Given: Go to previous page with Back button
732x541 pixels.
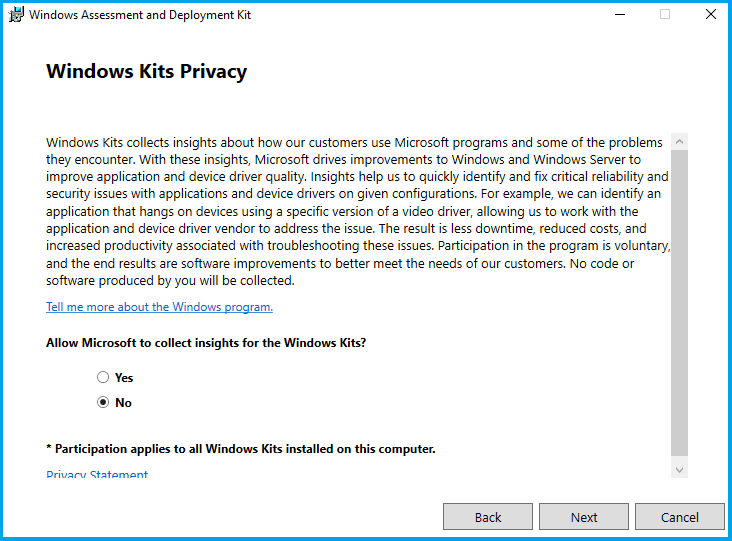Looking at the screenshot, I should 488,517.
